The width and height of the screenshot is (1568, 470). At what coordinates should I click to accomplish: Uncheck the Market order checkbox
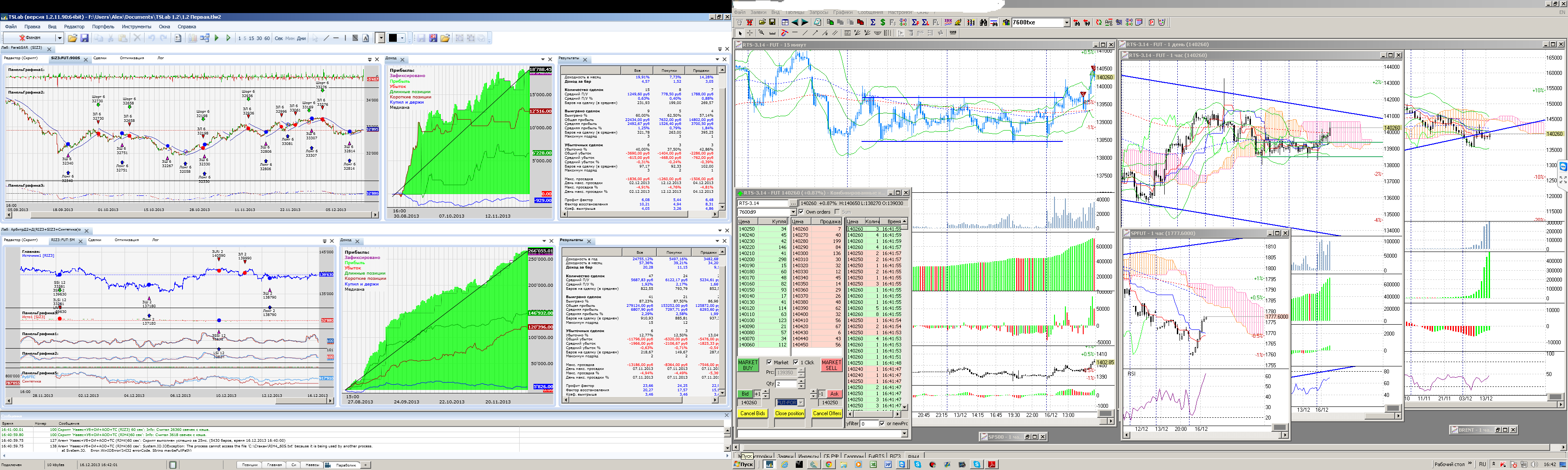pos(769,363)
